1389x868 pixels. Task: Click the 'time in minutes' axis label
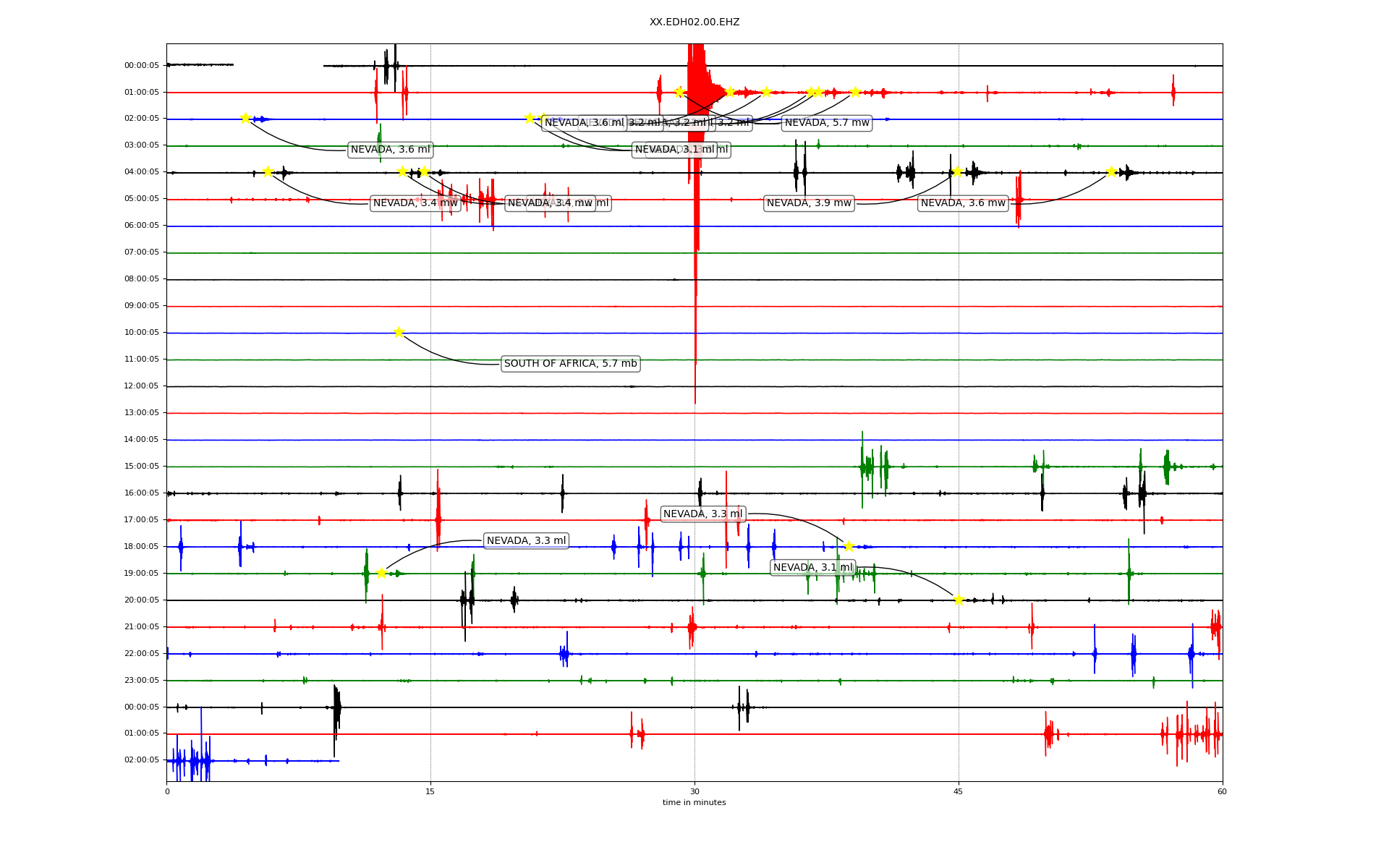click(x=694, y=803)
